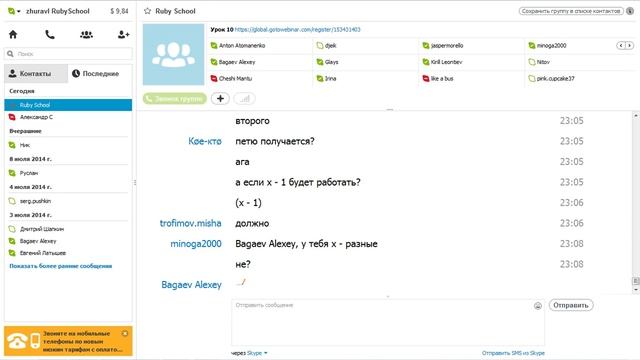
Task: Select participant like a bus
Action: pyautogui.click(x=438, y=78)
